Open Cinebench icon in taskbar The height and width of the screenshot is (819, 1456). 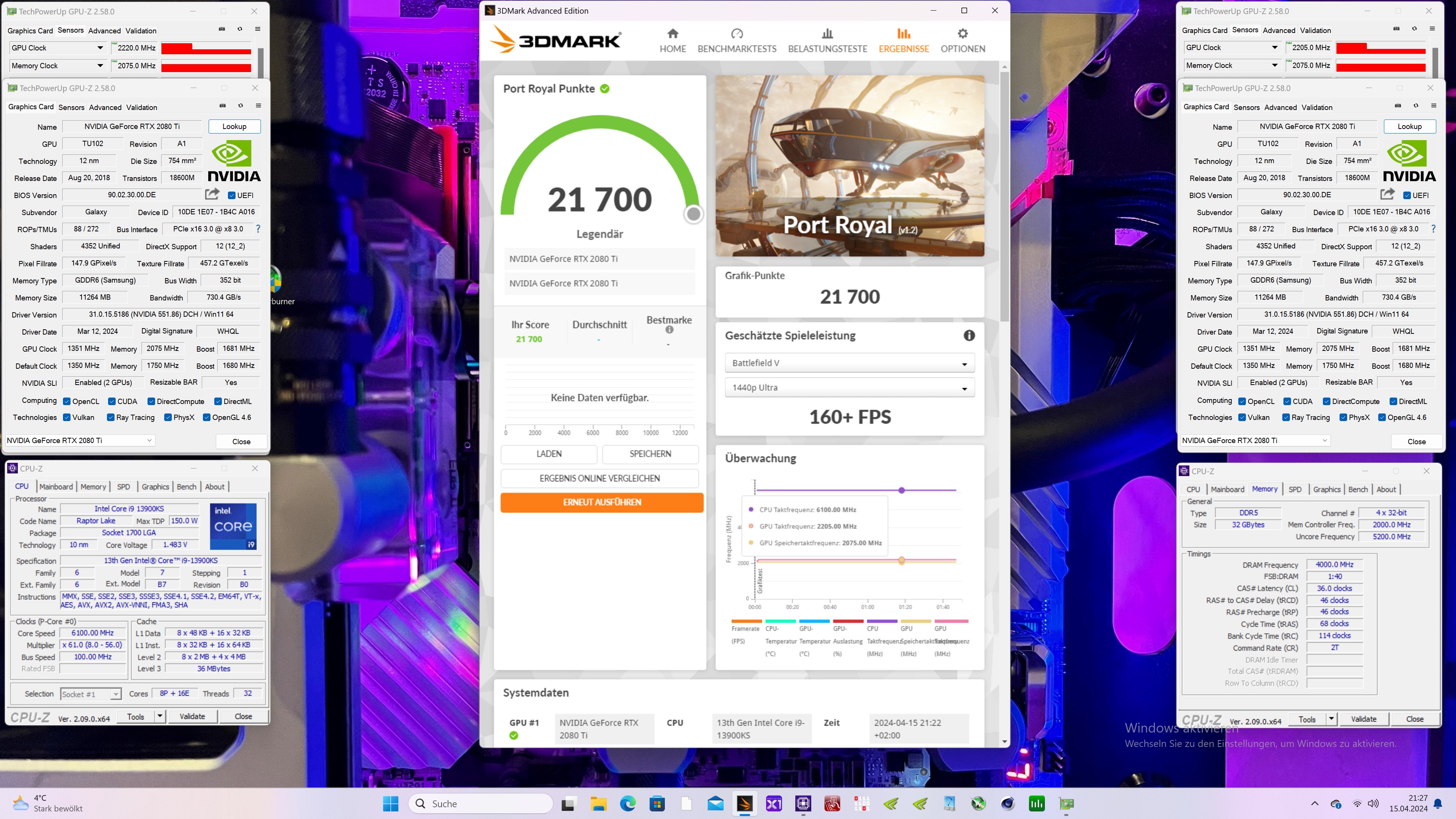pos(1008,804)
